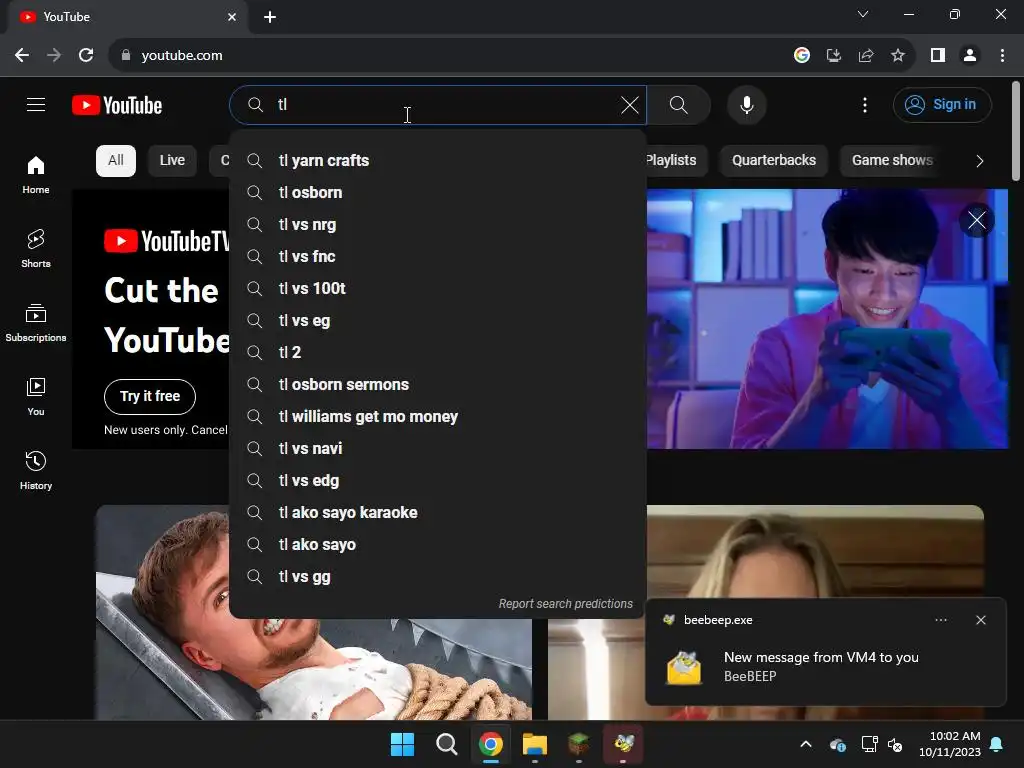Choose suggestion tl vs eg
1024x768 pixels.
[438, 321]
